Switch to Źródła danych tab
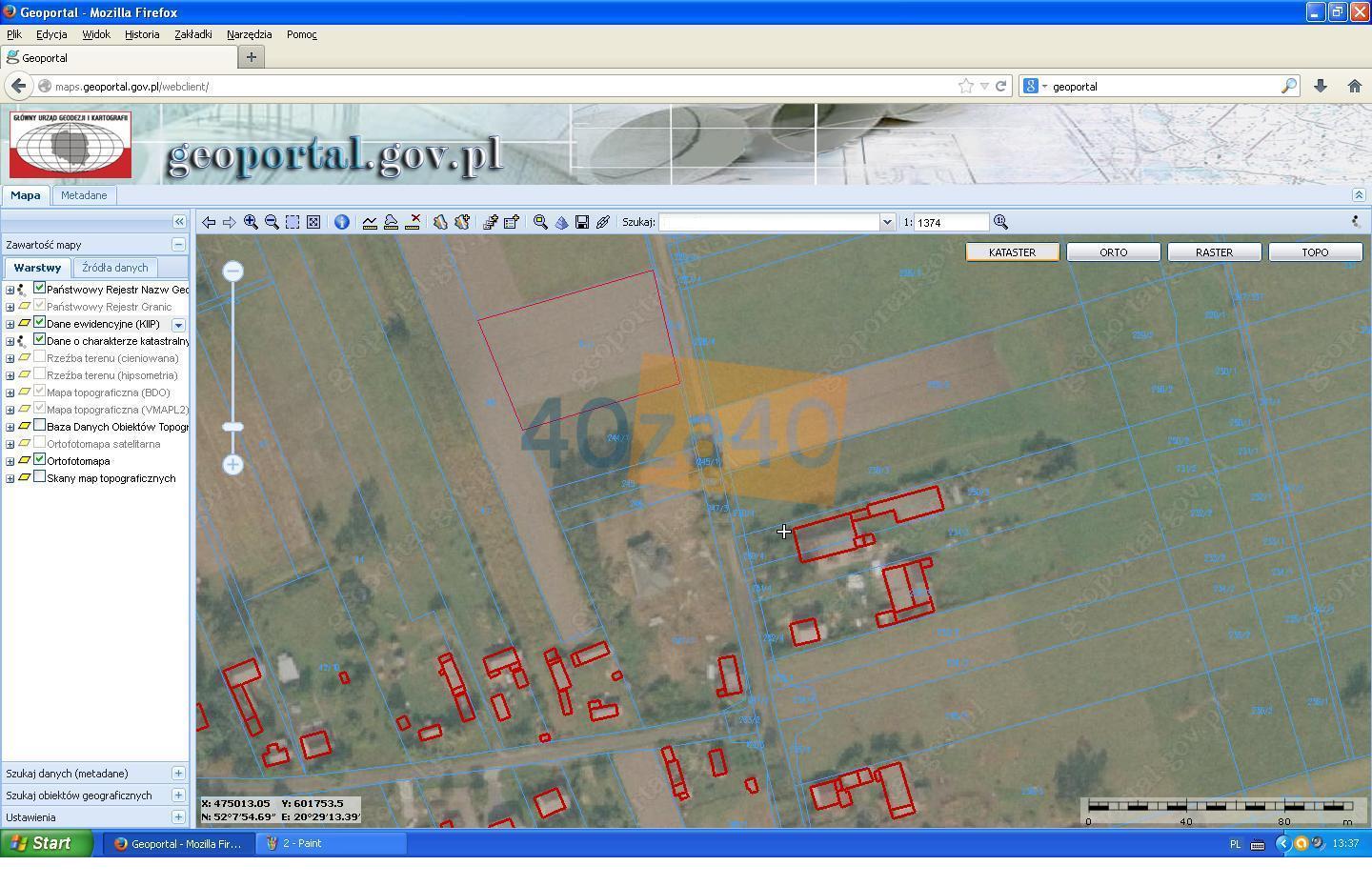This screenshot has height=886, width=1372. [x=115, y=268]
